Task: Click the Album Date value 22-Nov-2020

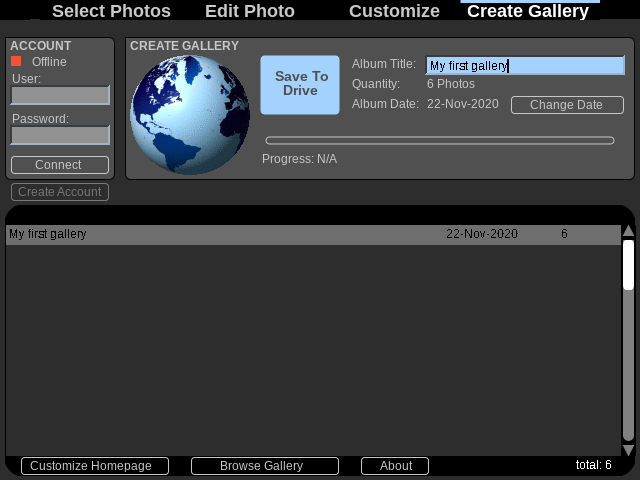Action: tap(462, 104)
